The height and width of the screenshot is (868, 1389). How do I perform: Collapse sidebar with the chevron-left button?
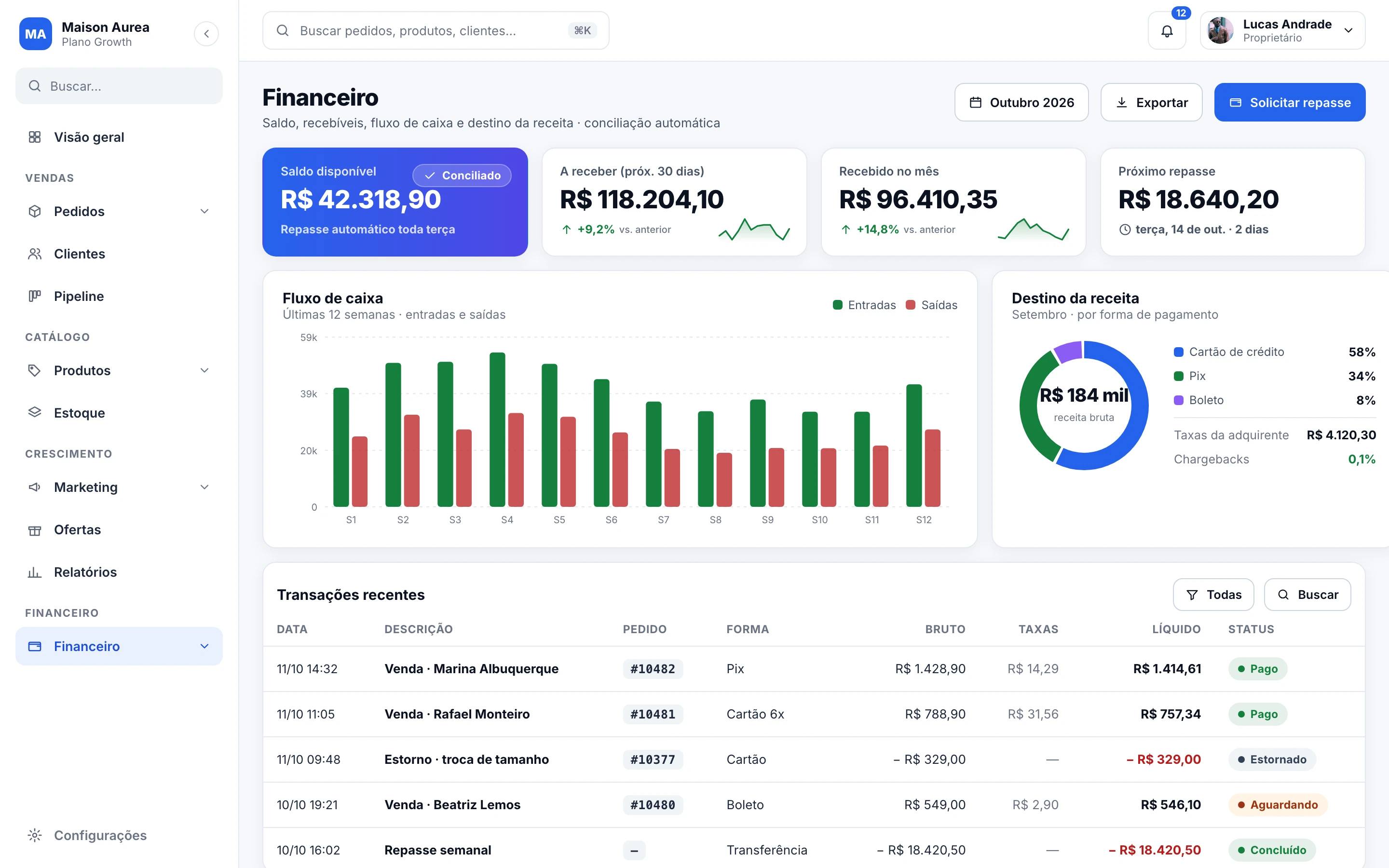click(x=206, y=34)
